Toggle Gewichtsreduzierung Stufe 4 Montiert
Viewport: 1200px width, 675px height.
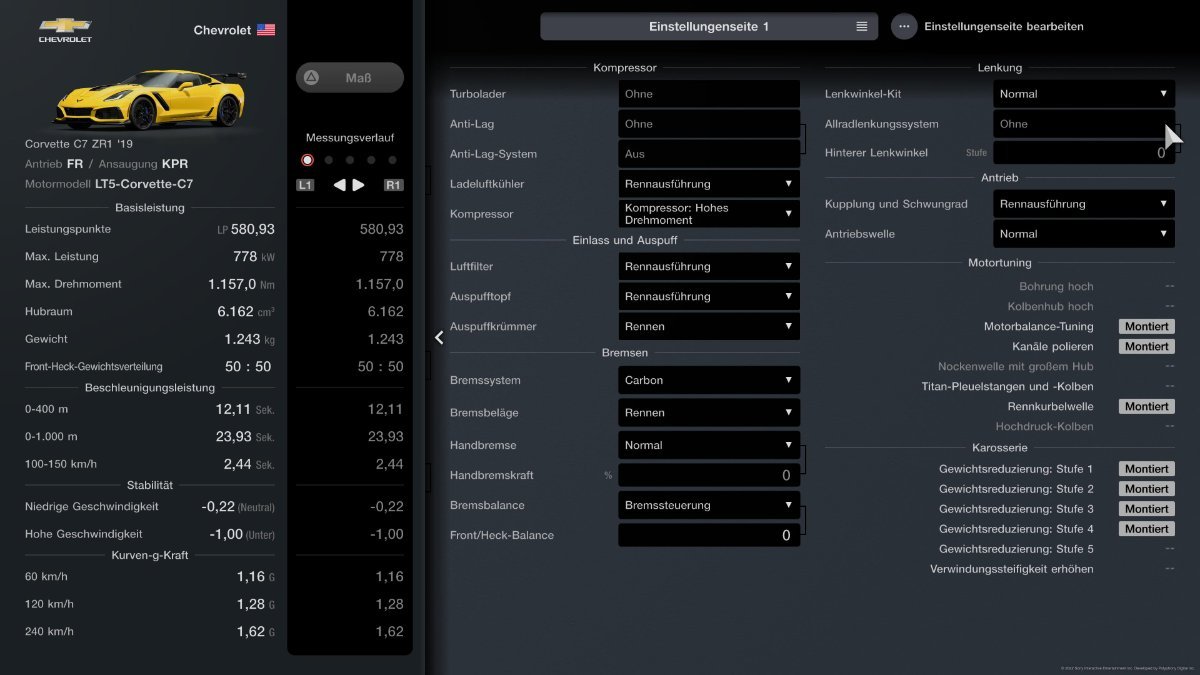pos(1146,529)
